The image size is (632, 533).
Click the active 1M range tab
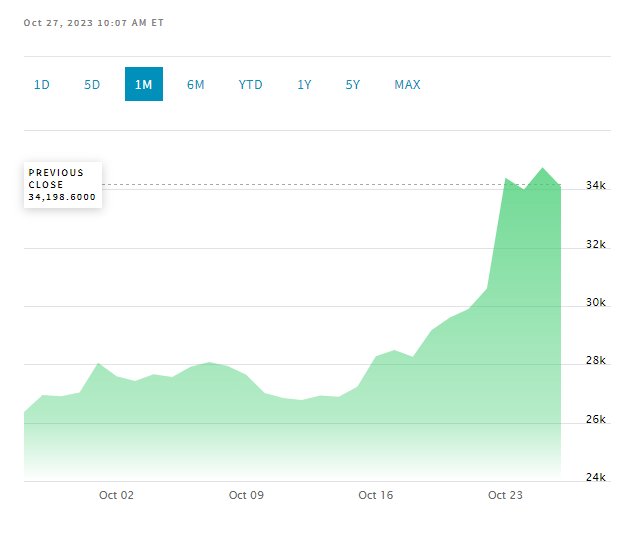144,85
